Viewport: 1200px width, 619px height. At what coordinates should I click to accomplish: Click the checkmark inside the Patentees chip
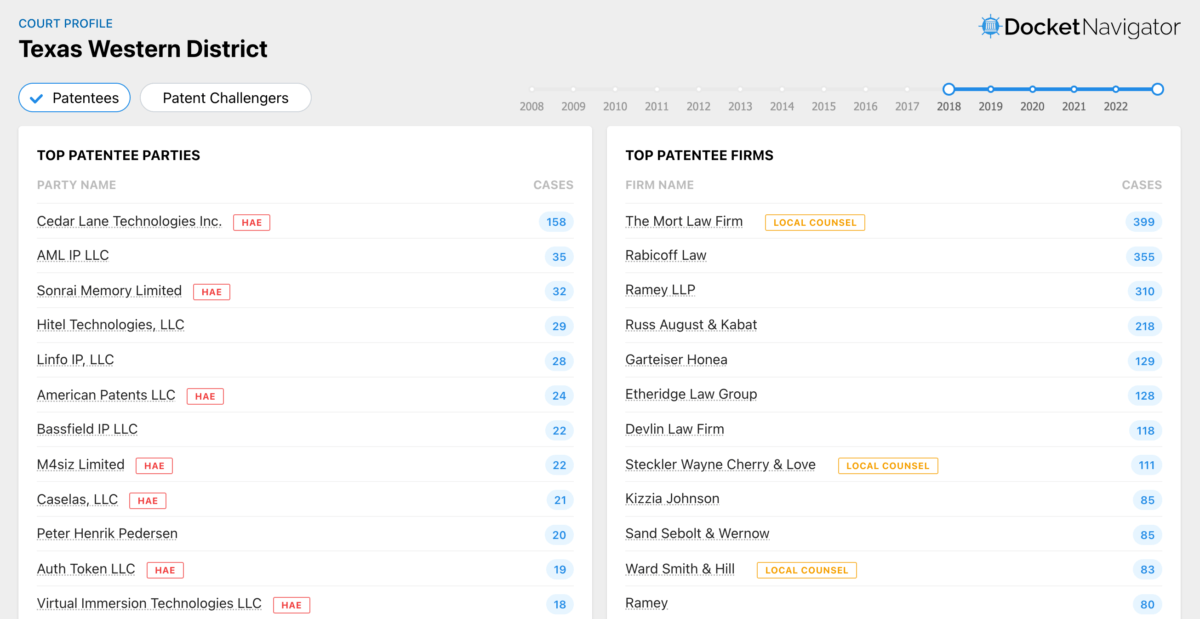[x=35, y=97]
